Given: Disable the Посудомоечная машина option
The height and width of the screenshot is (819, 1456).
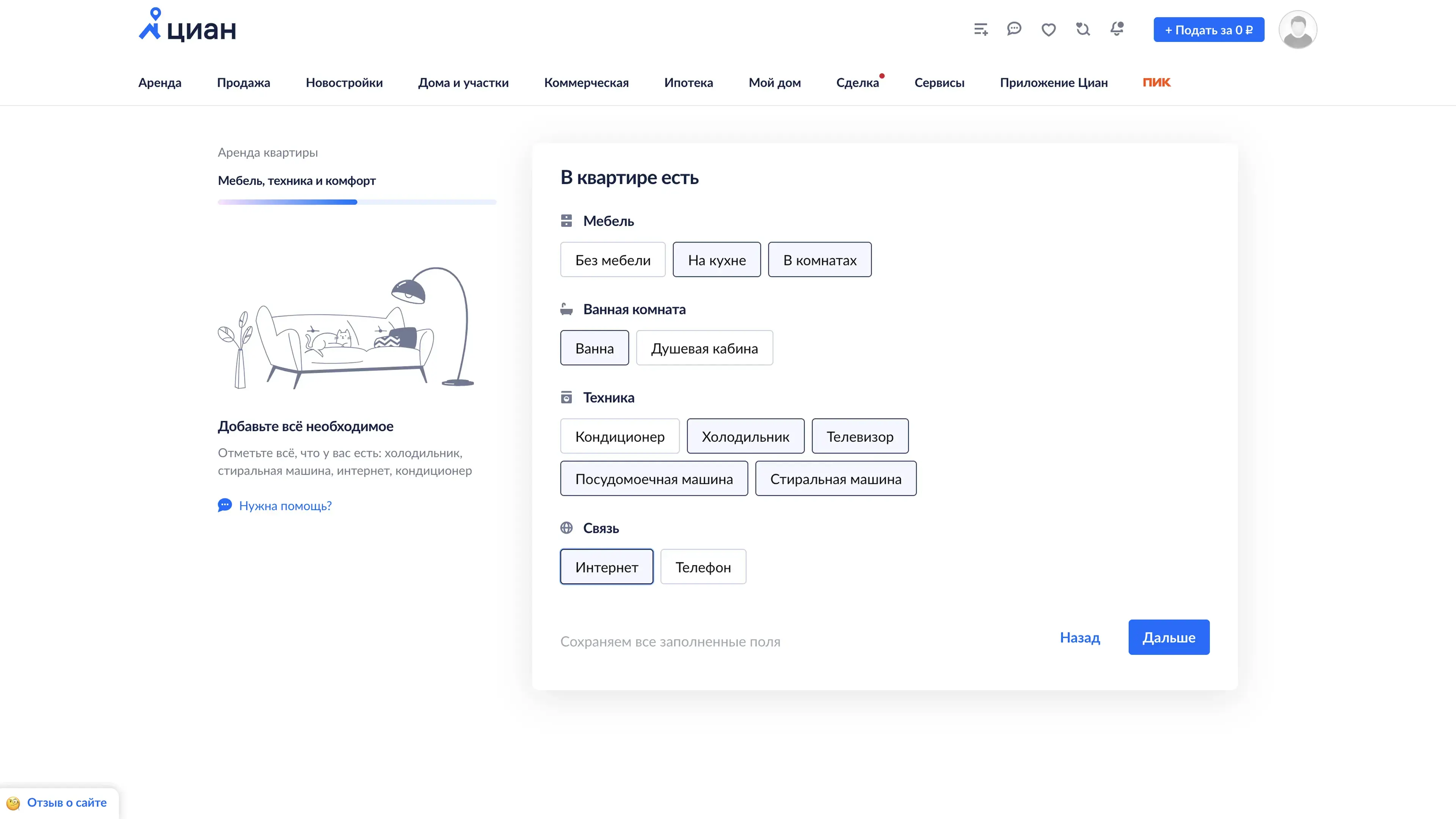Looking at the screenshot, I should click(654, 479).
